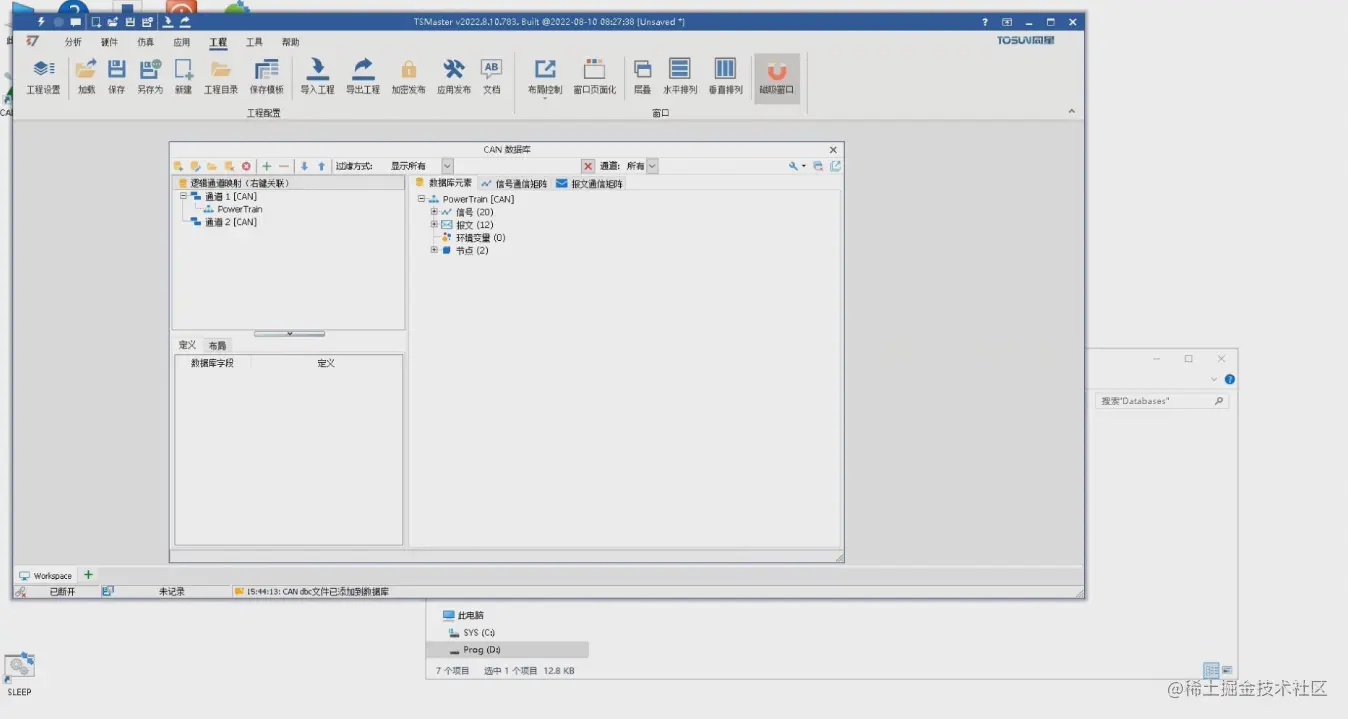This screenshot has height=719, width=1348.
Task: Open 布局控制 layout control dropdown
Action: coord(545,78)
